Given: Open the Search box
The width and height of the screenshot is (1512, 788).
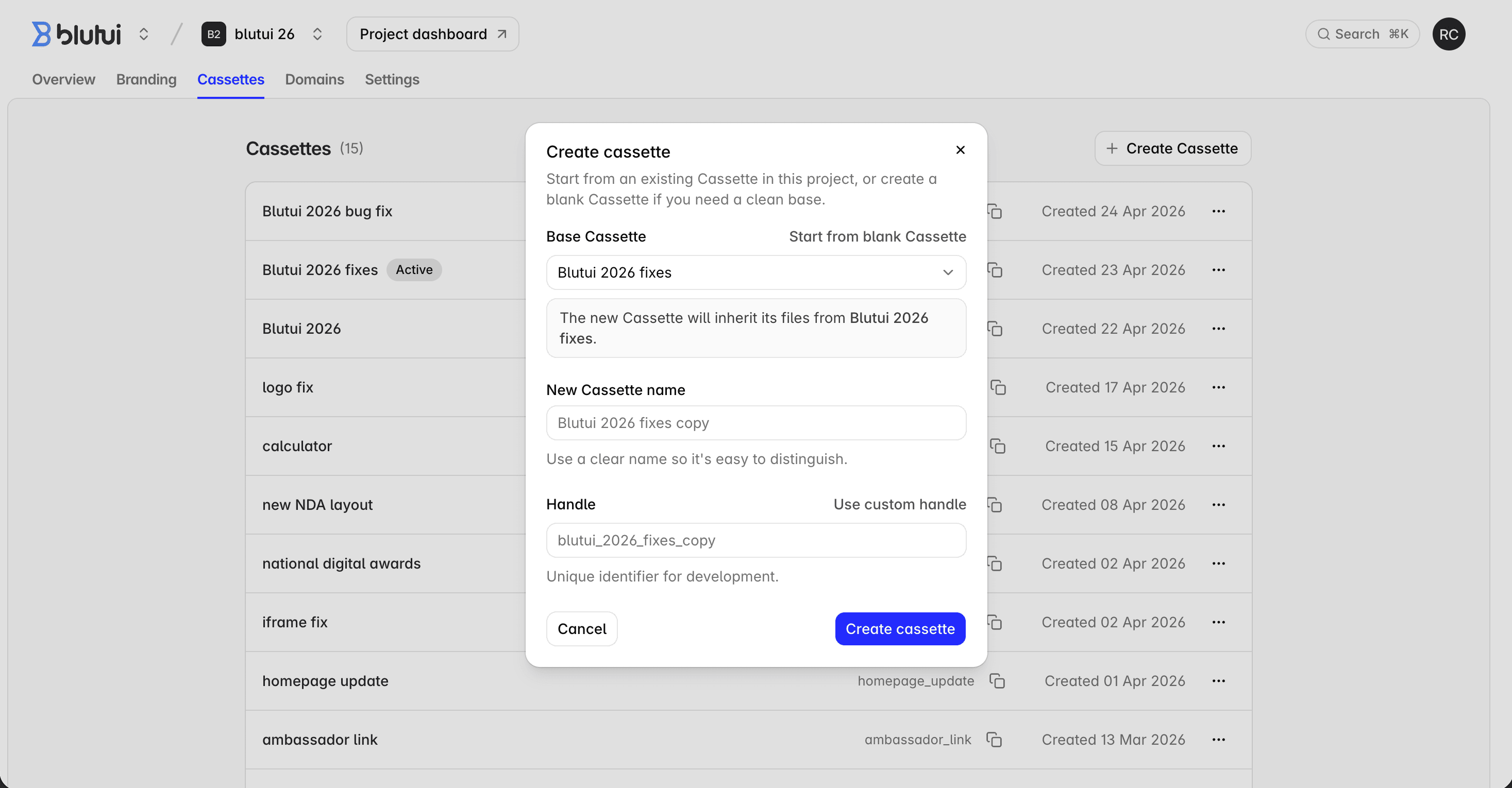Looking at the screenshot, I should tap(1363, 34).
